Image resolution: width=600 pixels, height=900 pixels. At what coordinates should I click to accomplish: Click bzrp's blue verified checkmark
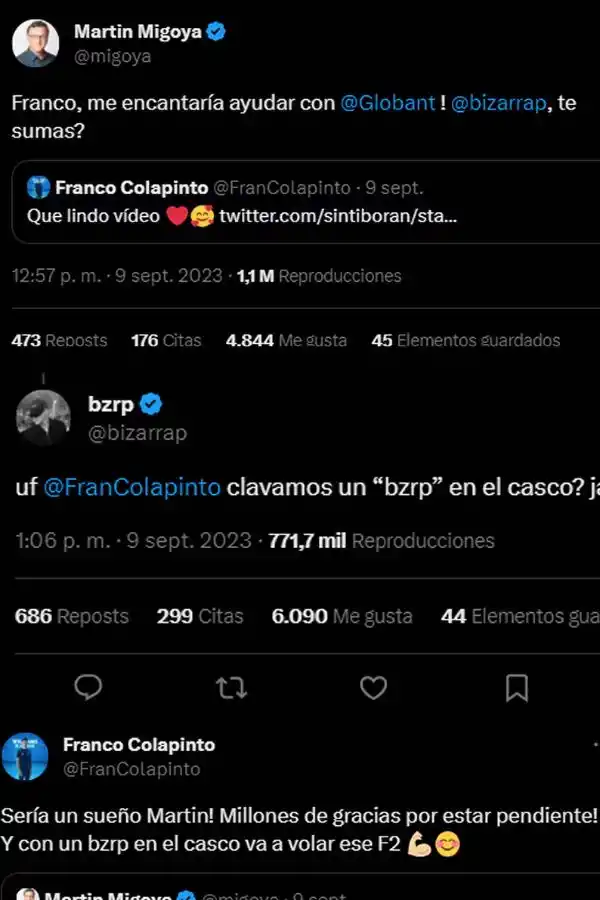150,404
